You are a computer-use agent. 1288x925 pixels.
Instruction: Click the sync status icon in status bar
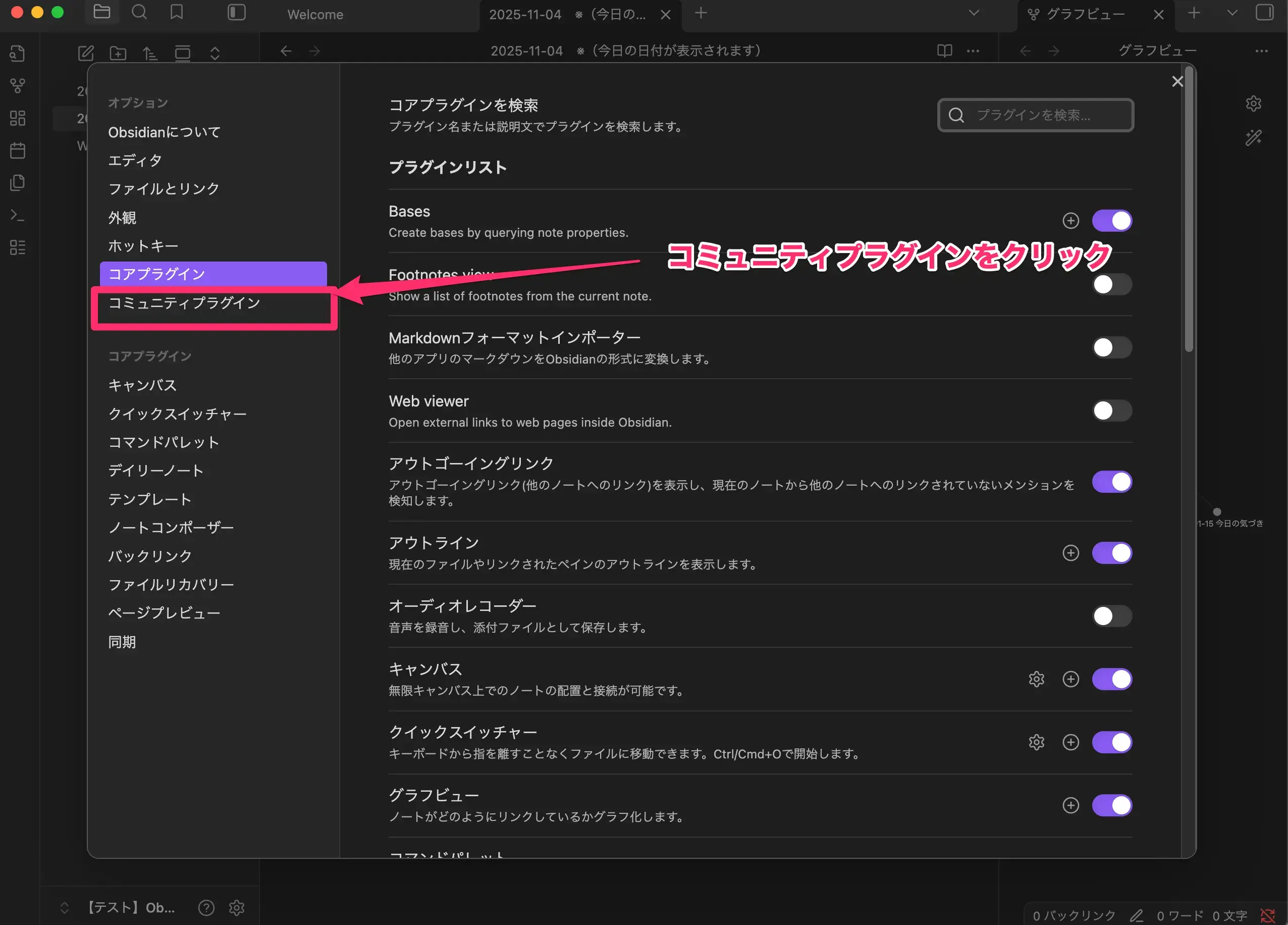[x=1267, y=915]
